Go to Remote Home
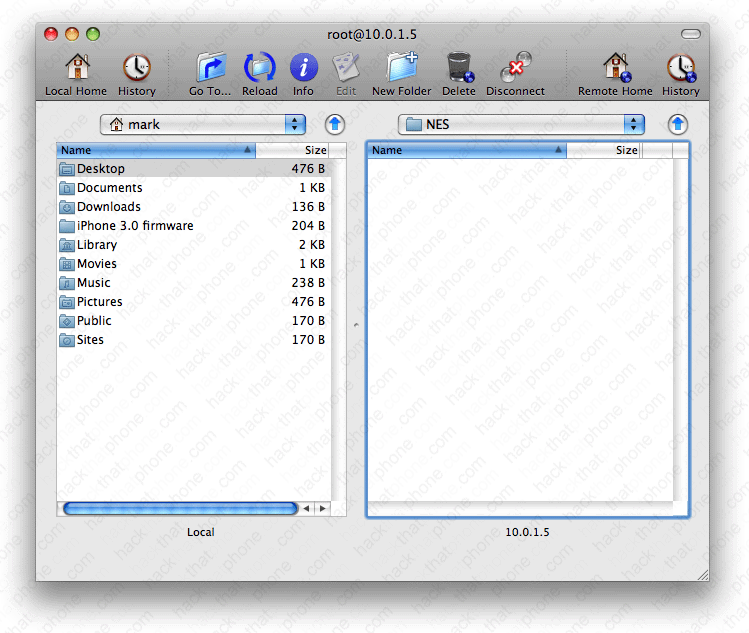Image resolution: width=749 pixels, height=633 pixels. tap(615, 68)
